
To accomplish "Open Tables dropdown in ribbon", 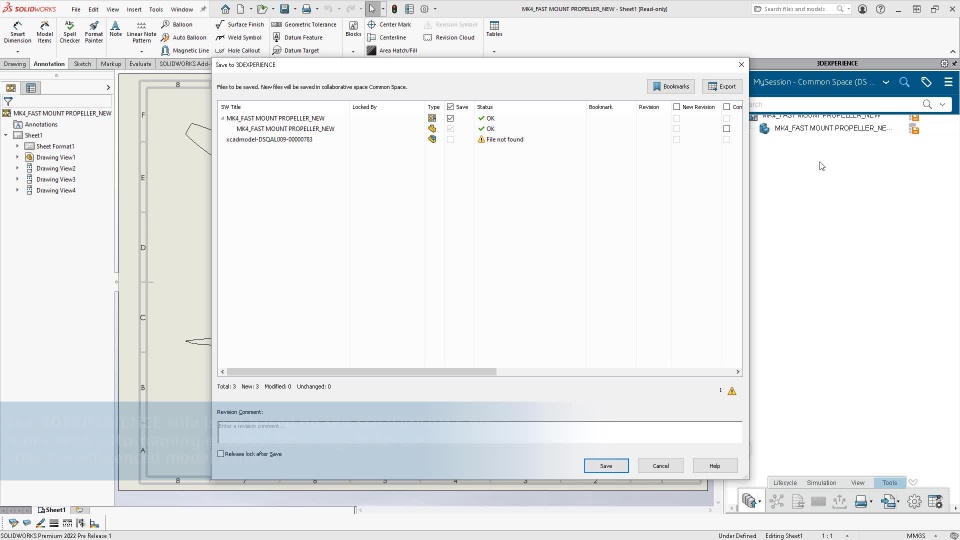I will (494, 51).
